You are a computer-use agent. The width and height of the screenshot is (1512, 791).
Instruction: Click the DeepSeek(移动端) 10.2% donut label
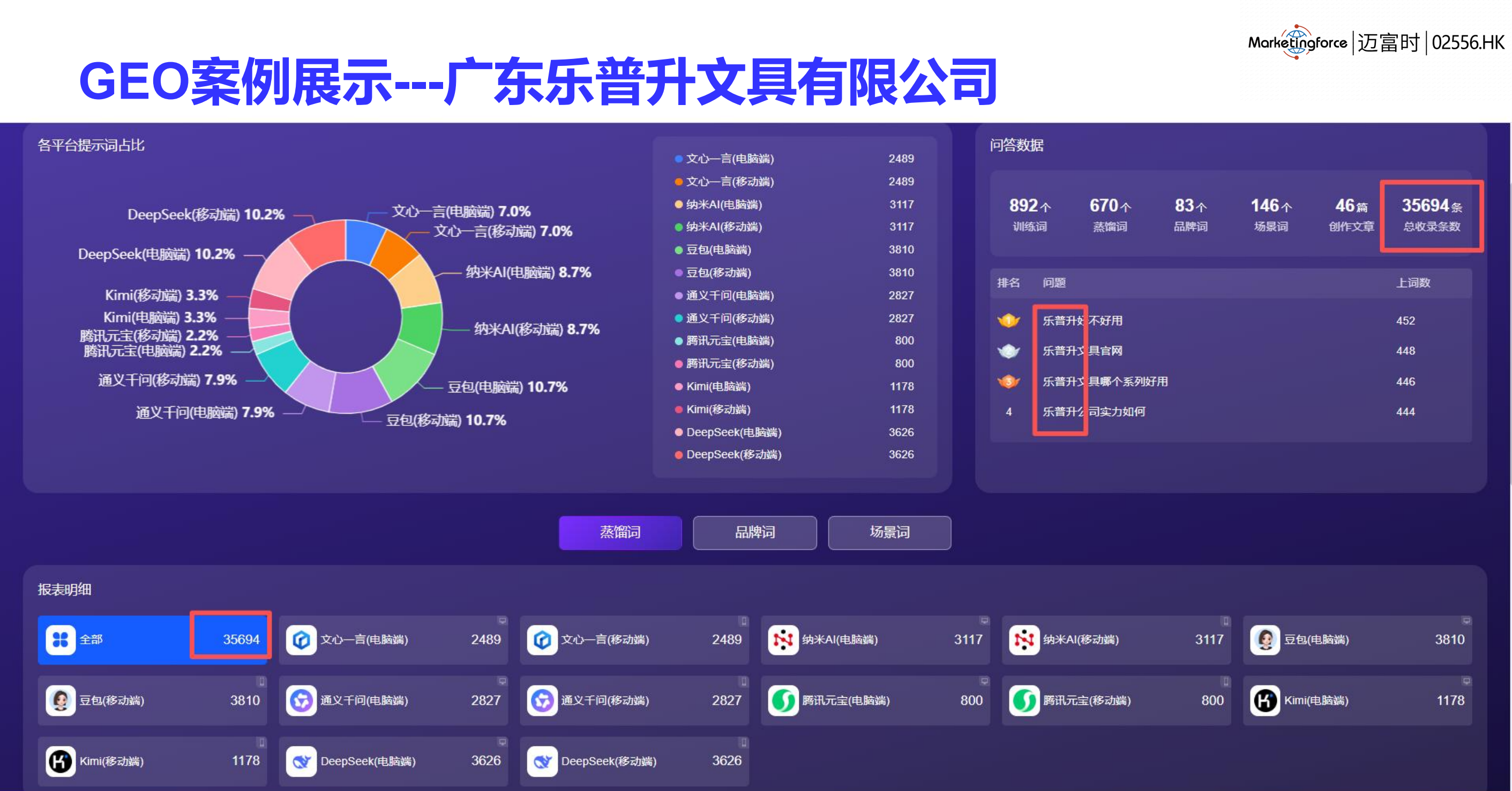click(206, 214)
